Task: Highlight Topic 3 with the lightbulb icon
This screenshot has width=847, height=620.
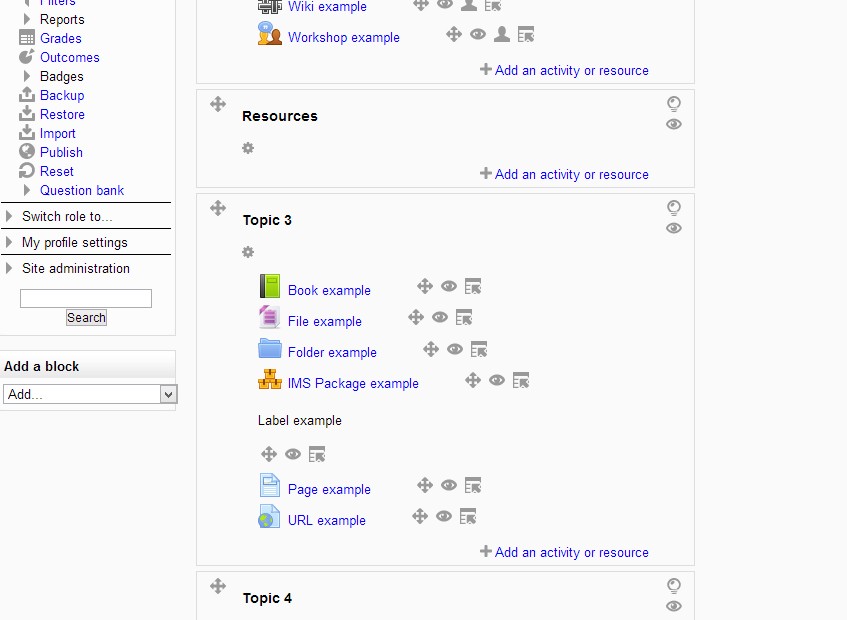Action: pyautogui.click(x=674, y=207)
